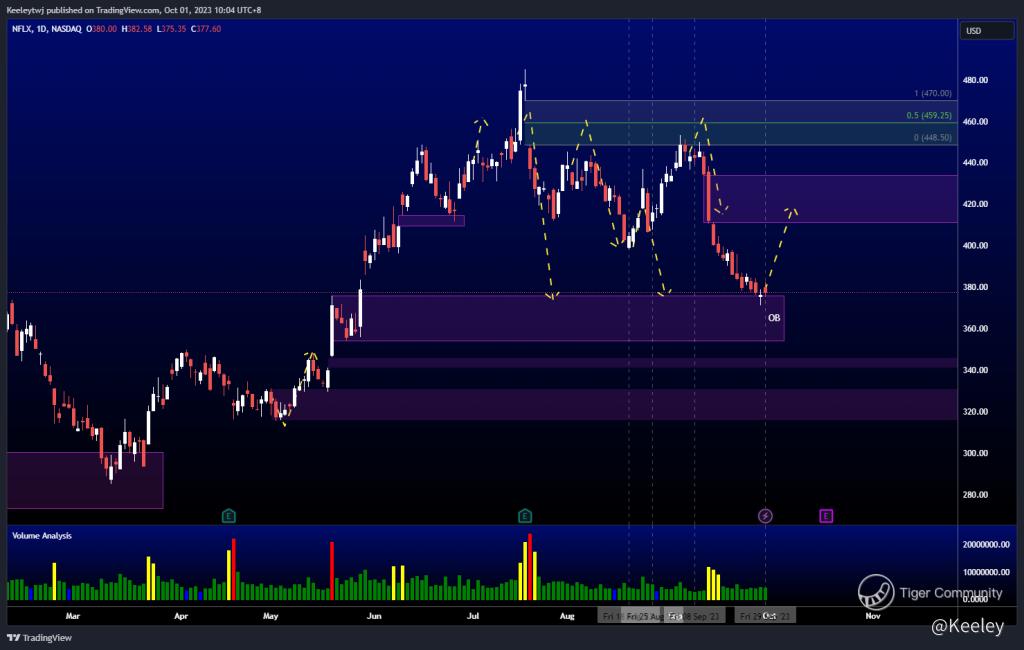Select the purple zone in bottom-left corner
The width and height of the screenshot is (1024, 650).
[84, 480]
